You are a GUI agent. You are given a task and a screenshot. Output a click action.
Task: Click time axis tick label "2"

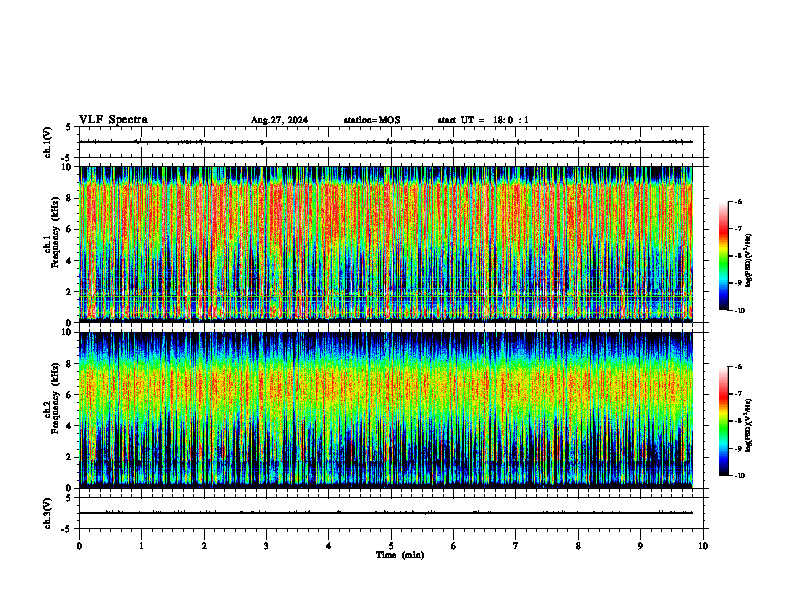(x=204, y=546)
